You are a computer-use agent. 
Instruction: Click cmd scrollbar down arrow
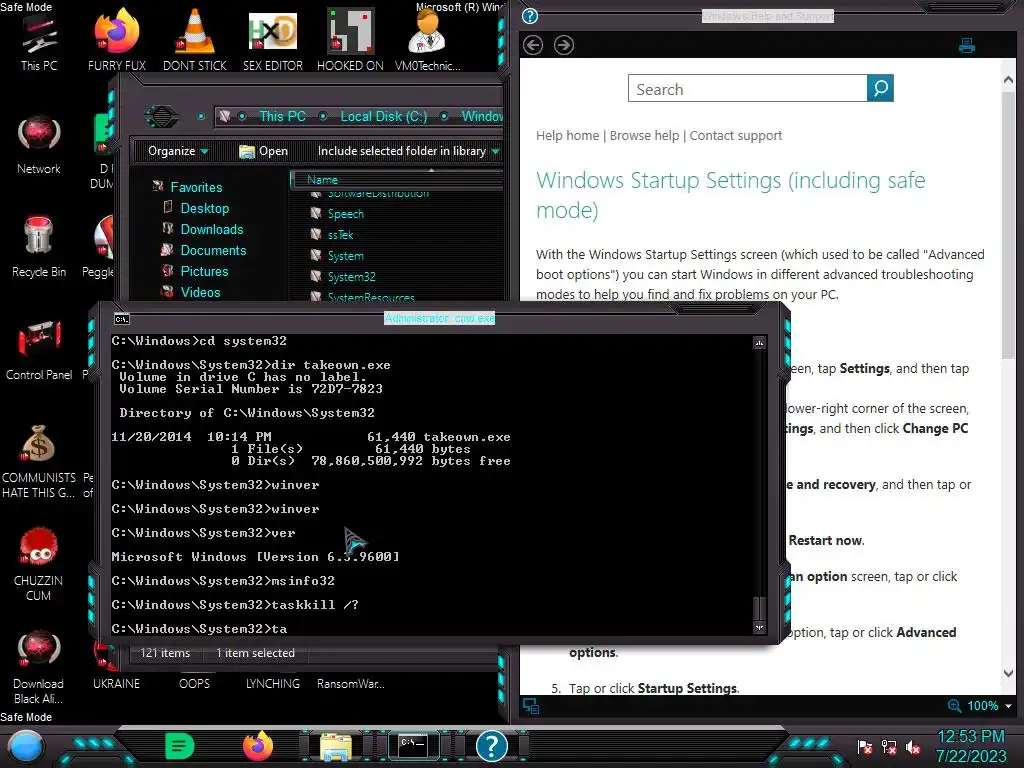point(759,627)
